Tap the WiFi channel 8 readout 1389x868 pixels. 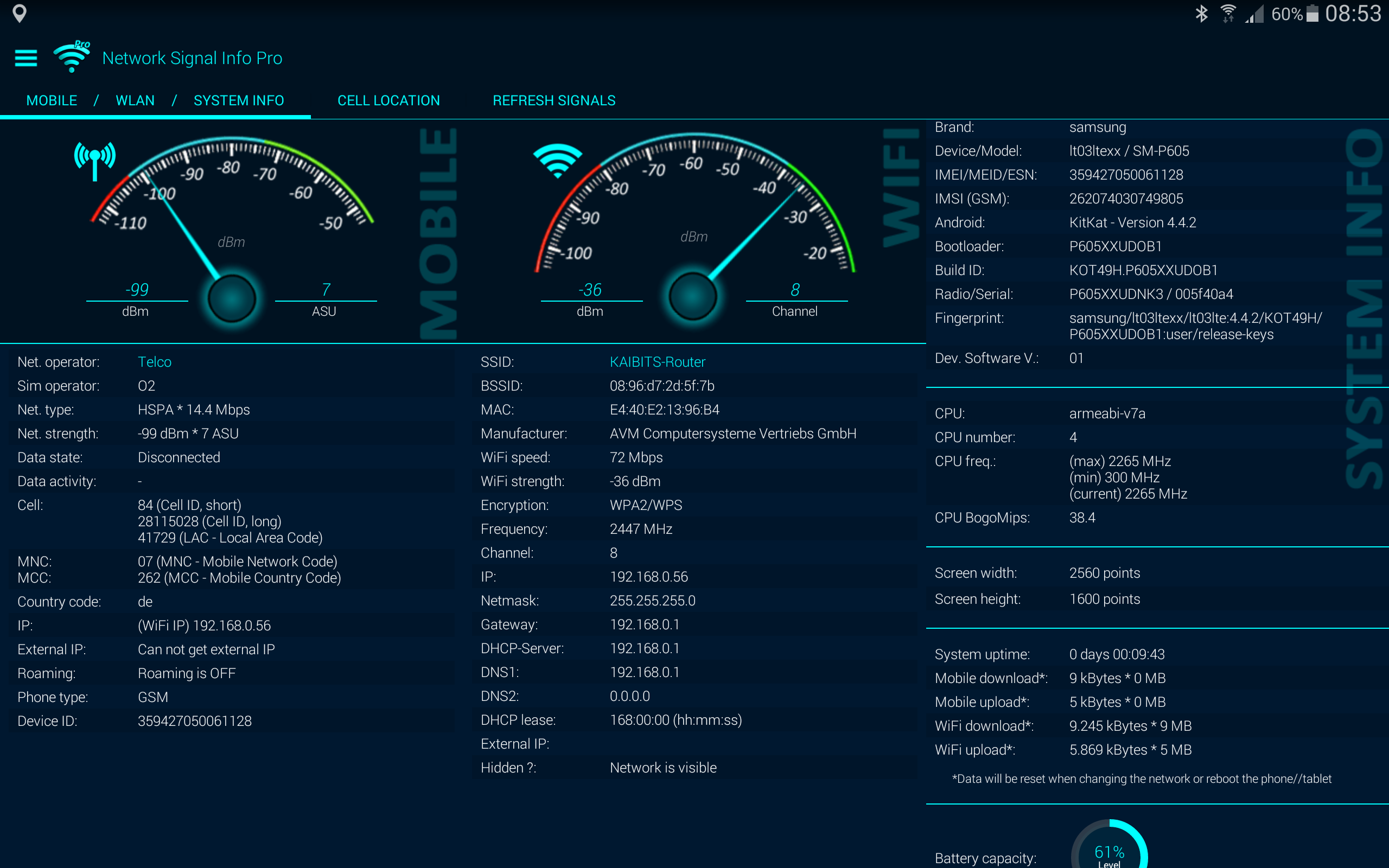[795, 289]
